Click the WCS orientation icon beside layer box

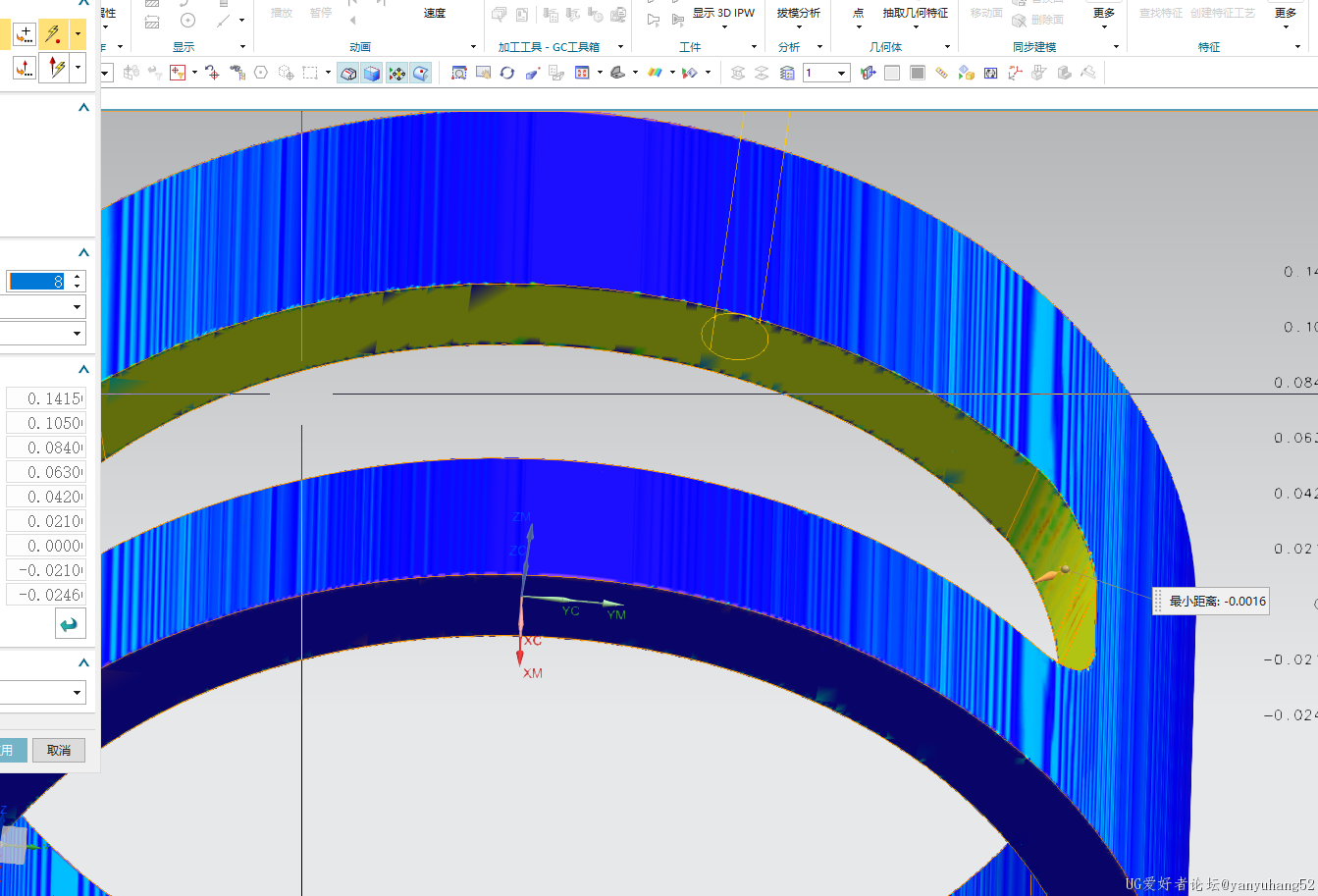(868, 73)
